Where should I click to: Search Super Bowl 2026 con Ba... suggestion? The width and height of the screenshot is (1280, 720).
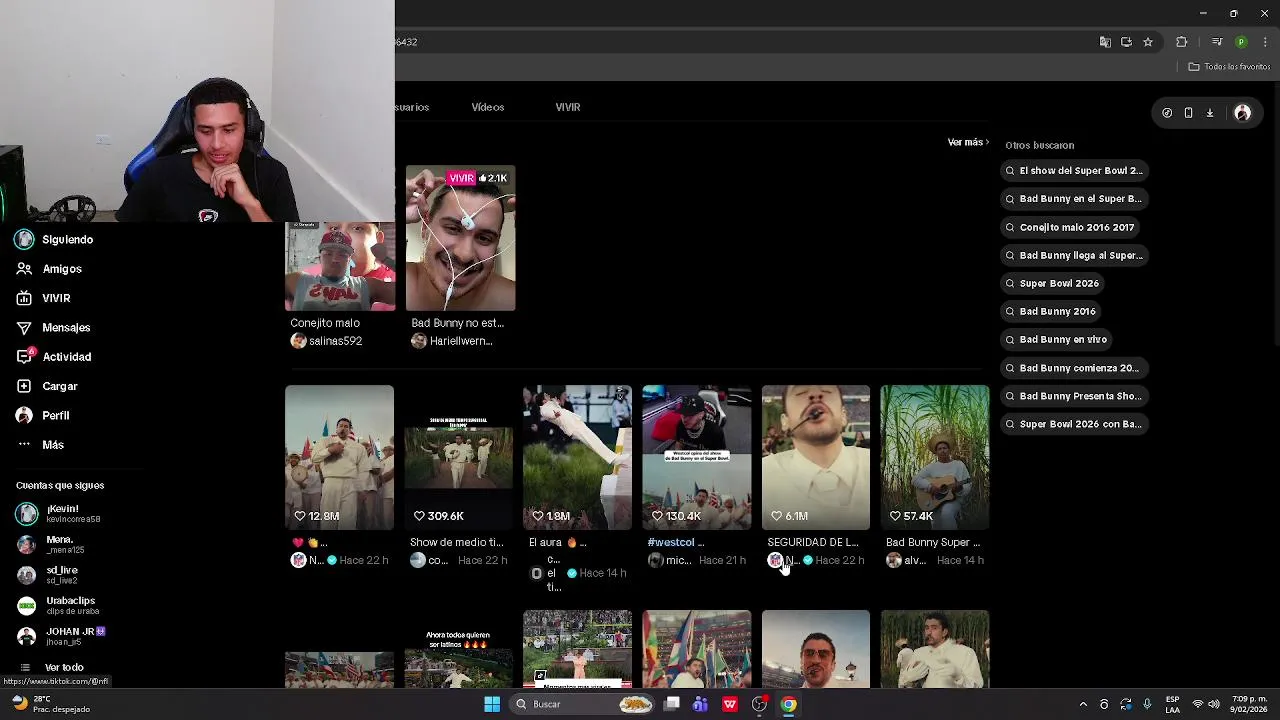[x=1074, y=424]
